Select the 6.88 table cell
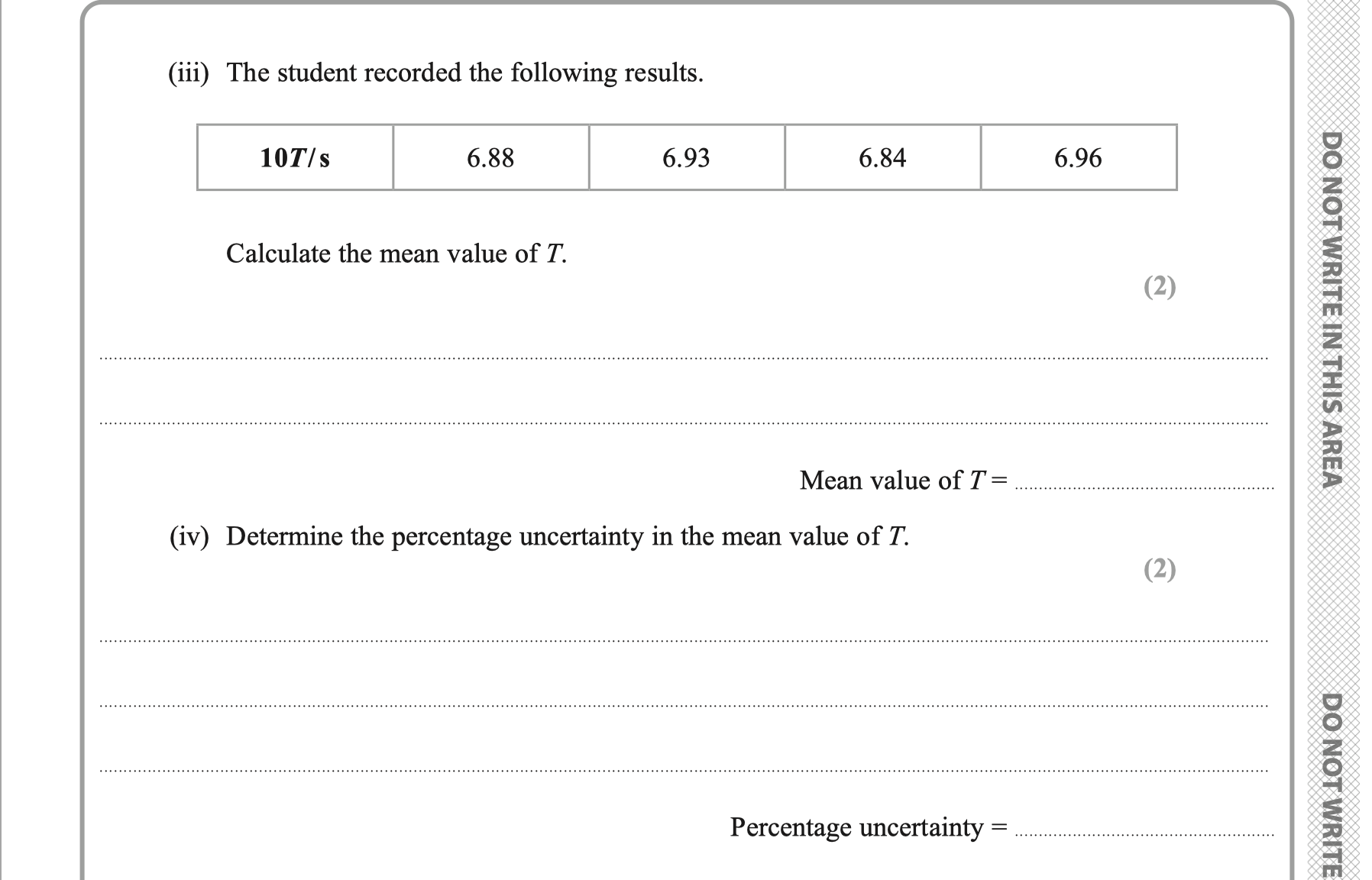The height and width of the screenshot is (880, 1372). pos(490,158)
